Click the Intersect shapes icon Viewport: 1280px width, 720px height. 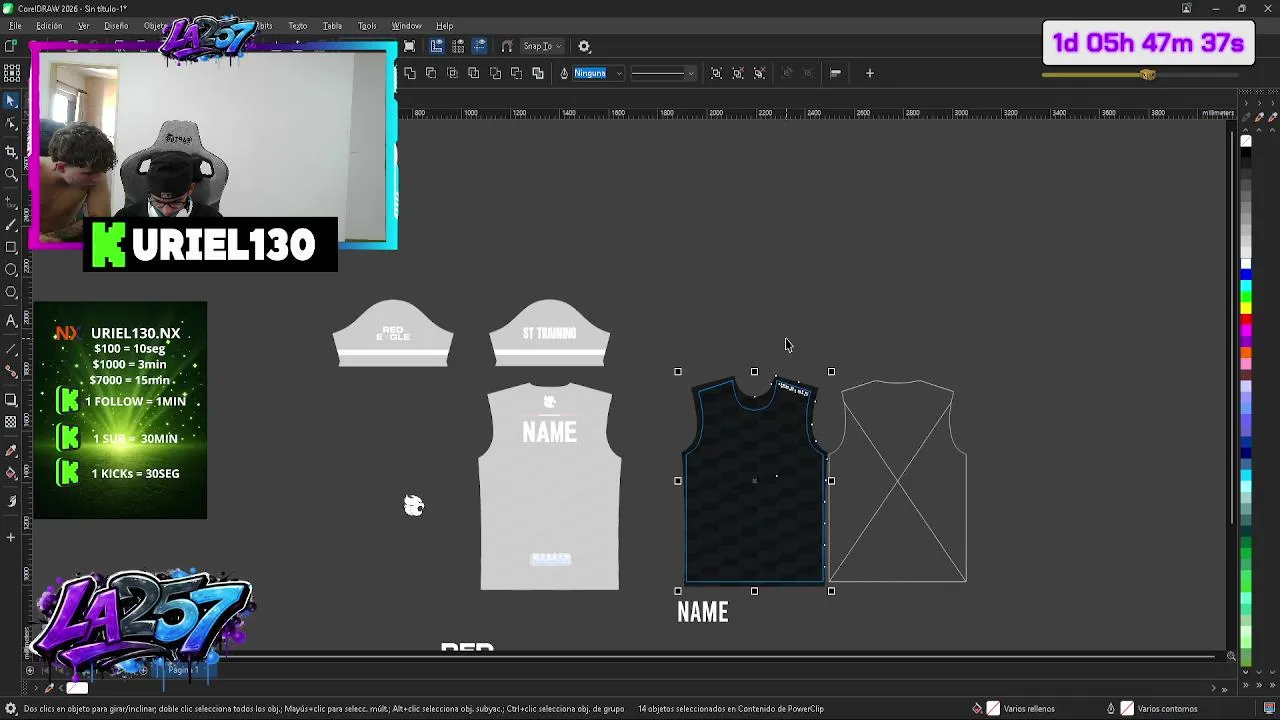[452, 73]
